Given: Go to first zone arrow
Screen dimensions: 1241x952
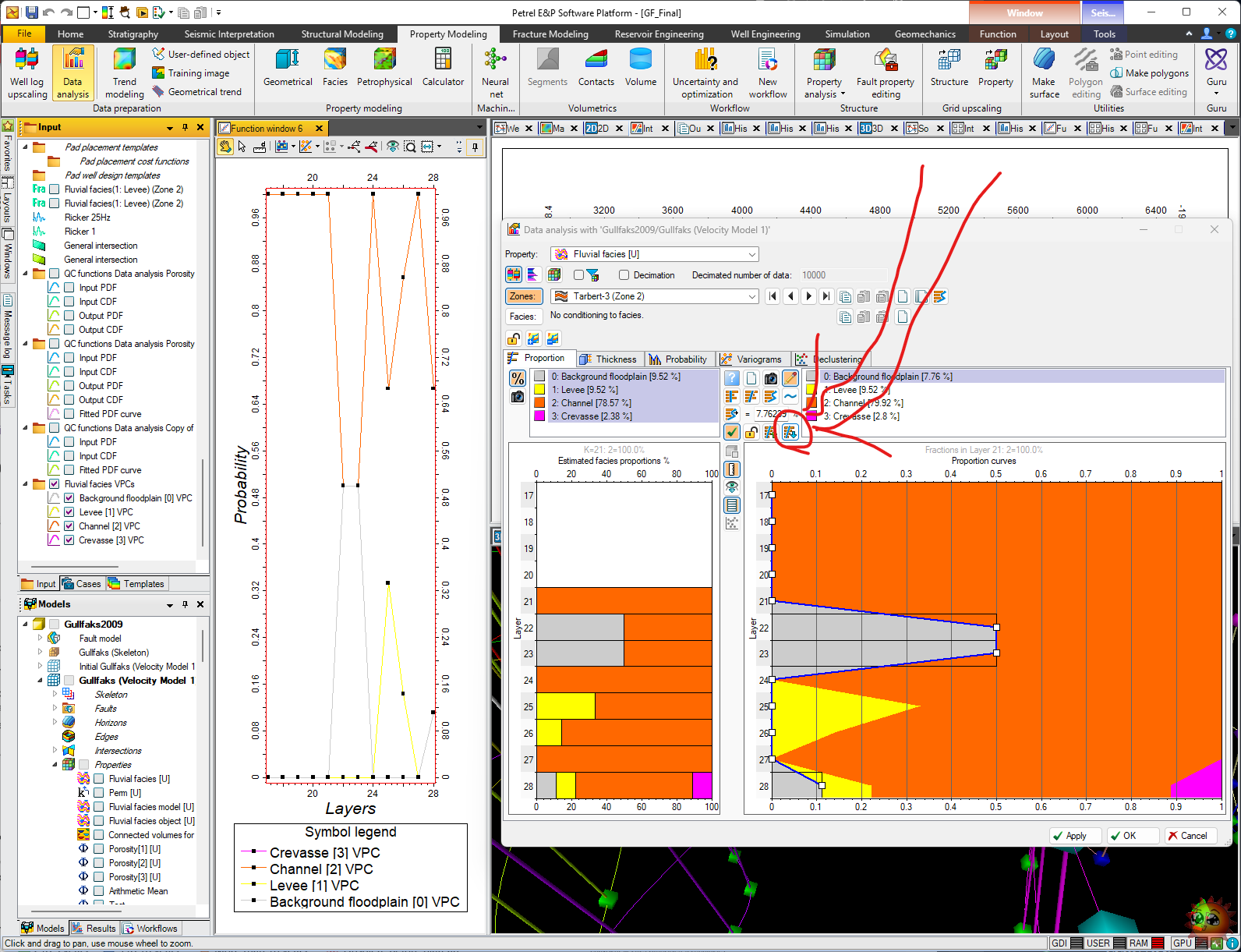Looking at the screenshot, I should 773,296.
